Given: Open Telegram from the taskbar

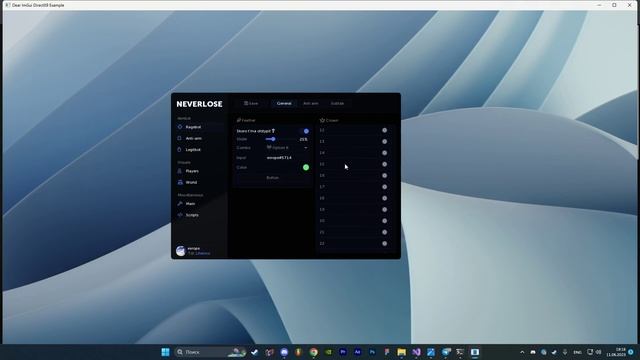Looking at the screenshot, I should [x=446, y=352].
